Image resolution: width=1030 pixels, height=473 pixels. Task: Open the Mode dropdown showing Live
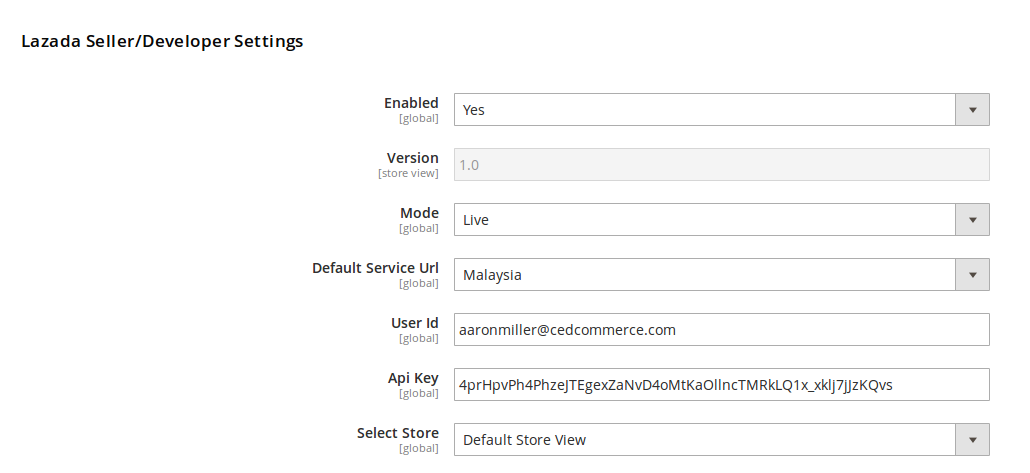click(x=721, y=219)
